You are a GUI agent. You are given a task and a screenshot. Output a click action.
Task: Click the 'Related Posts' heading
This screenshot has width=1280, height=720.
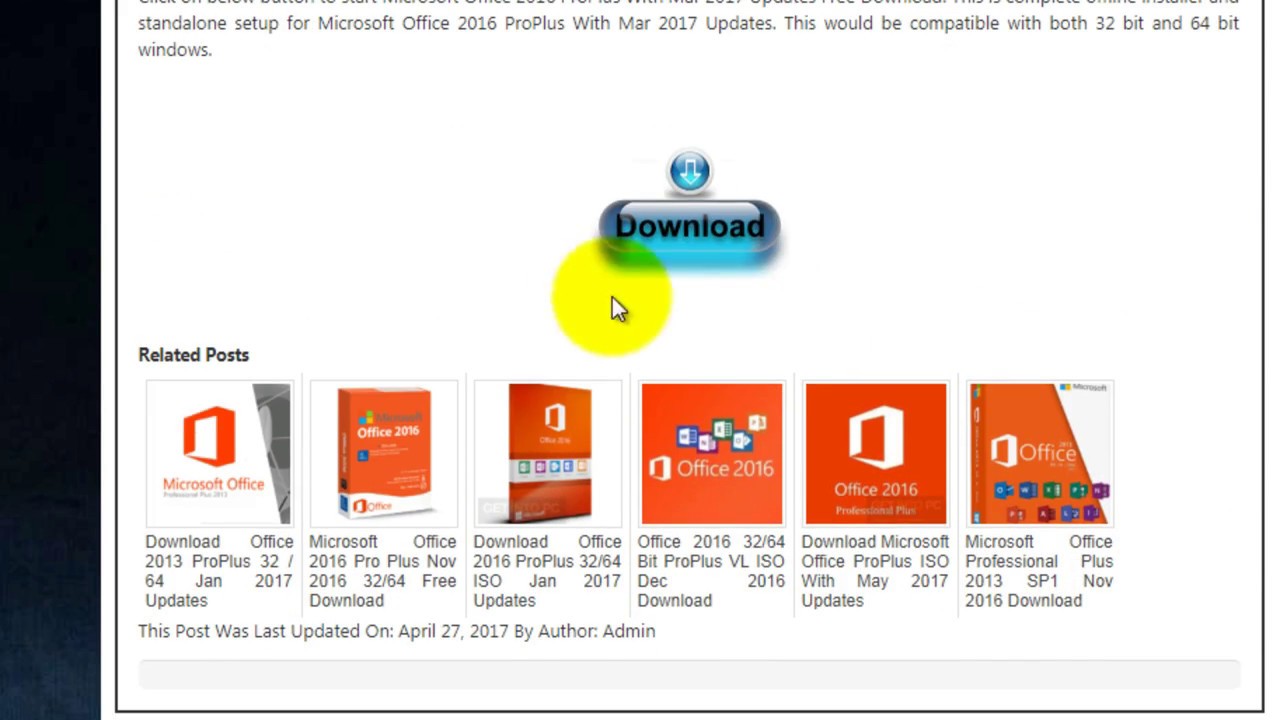(194, 355)
